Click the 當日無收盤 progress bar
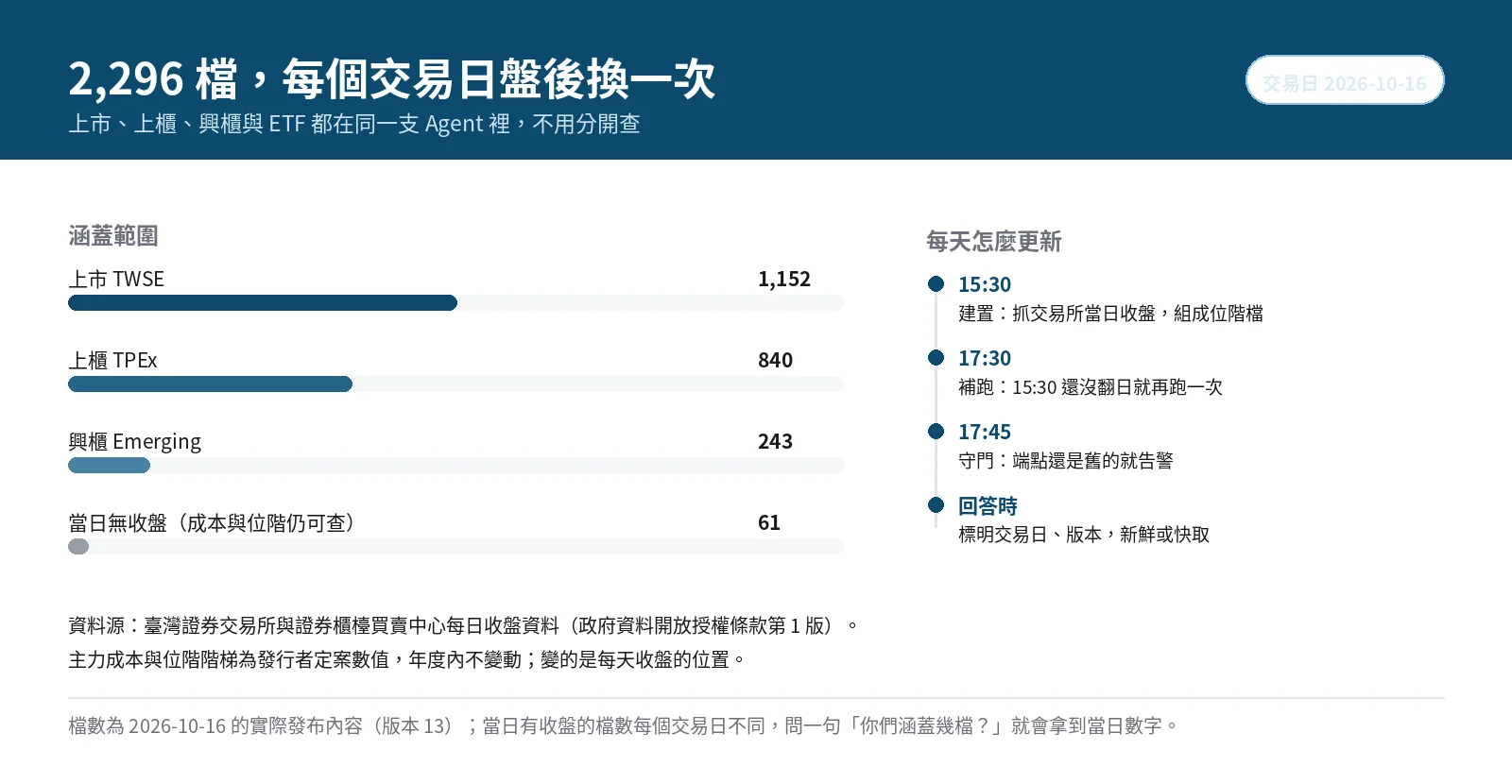Screen dimensions: 1512x784 tap(455, 547)
